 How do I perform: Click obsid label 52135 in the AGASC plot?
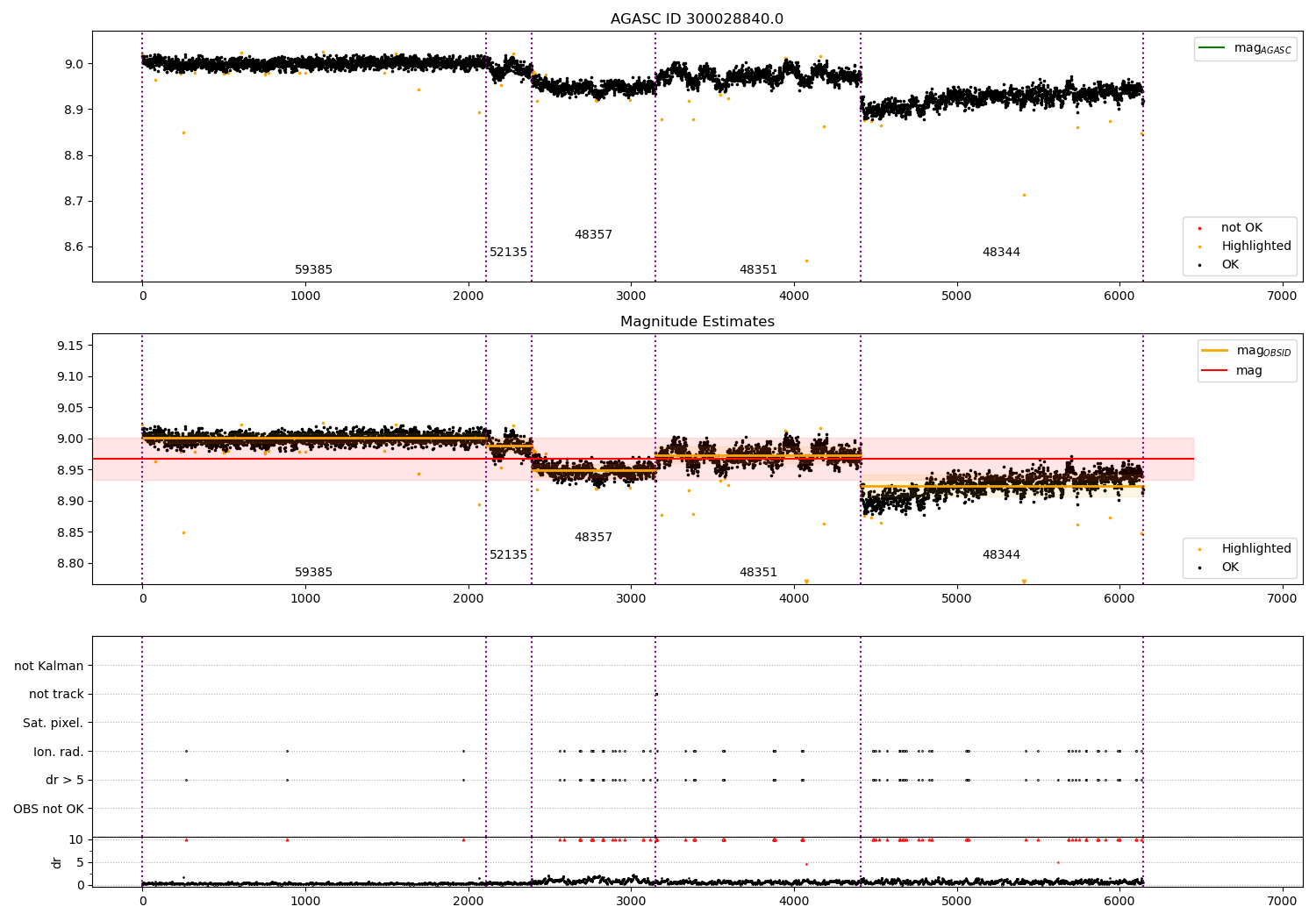point(509,253)
